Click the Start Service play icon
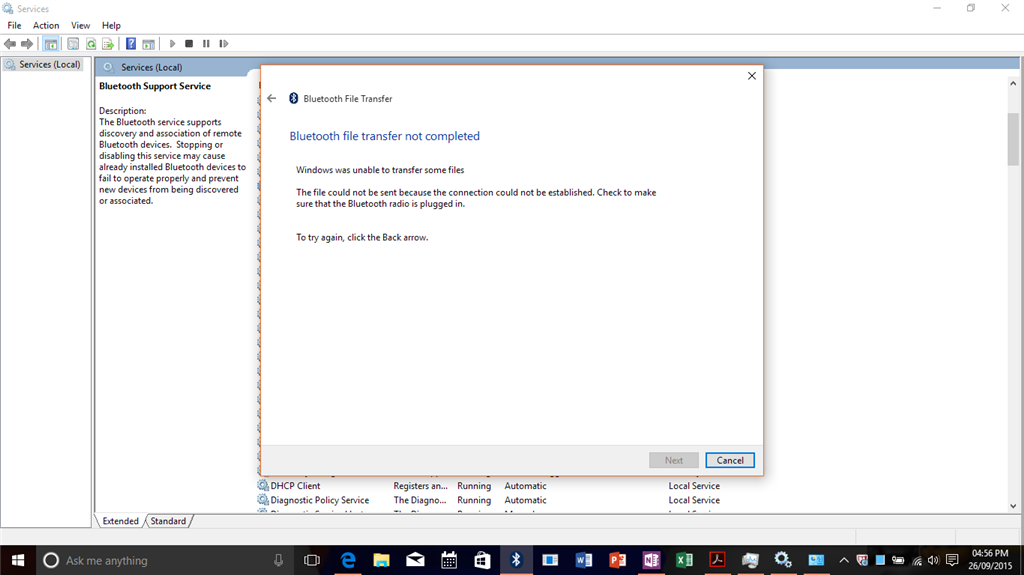Screen dimensions: 1024x575 (172, 44)
